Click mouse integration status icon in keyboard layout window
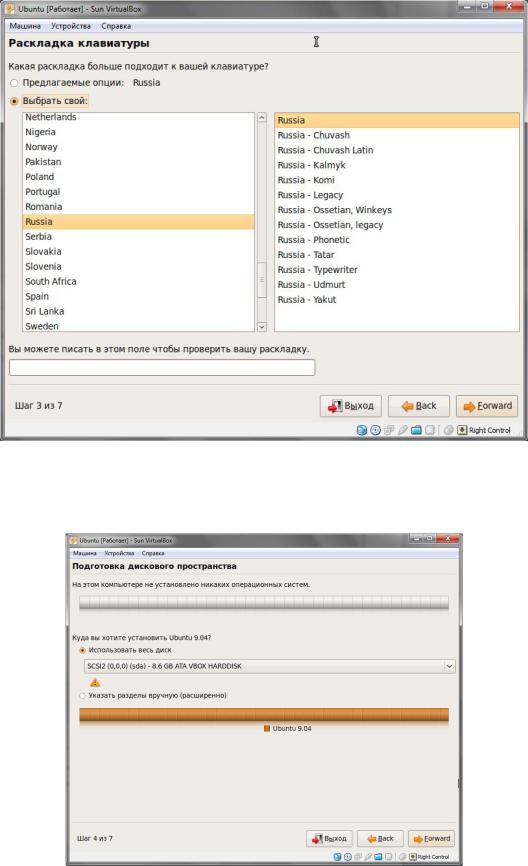The width and height of the screenshot is (528, 866). (x=448, y=430)
